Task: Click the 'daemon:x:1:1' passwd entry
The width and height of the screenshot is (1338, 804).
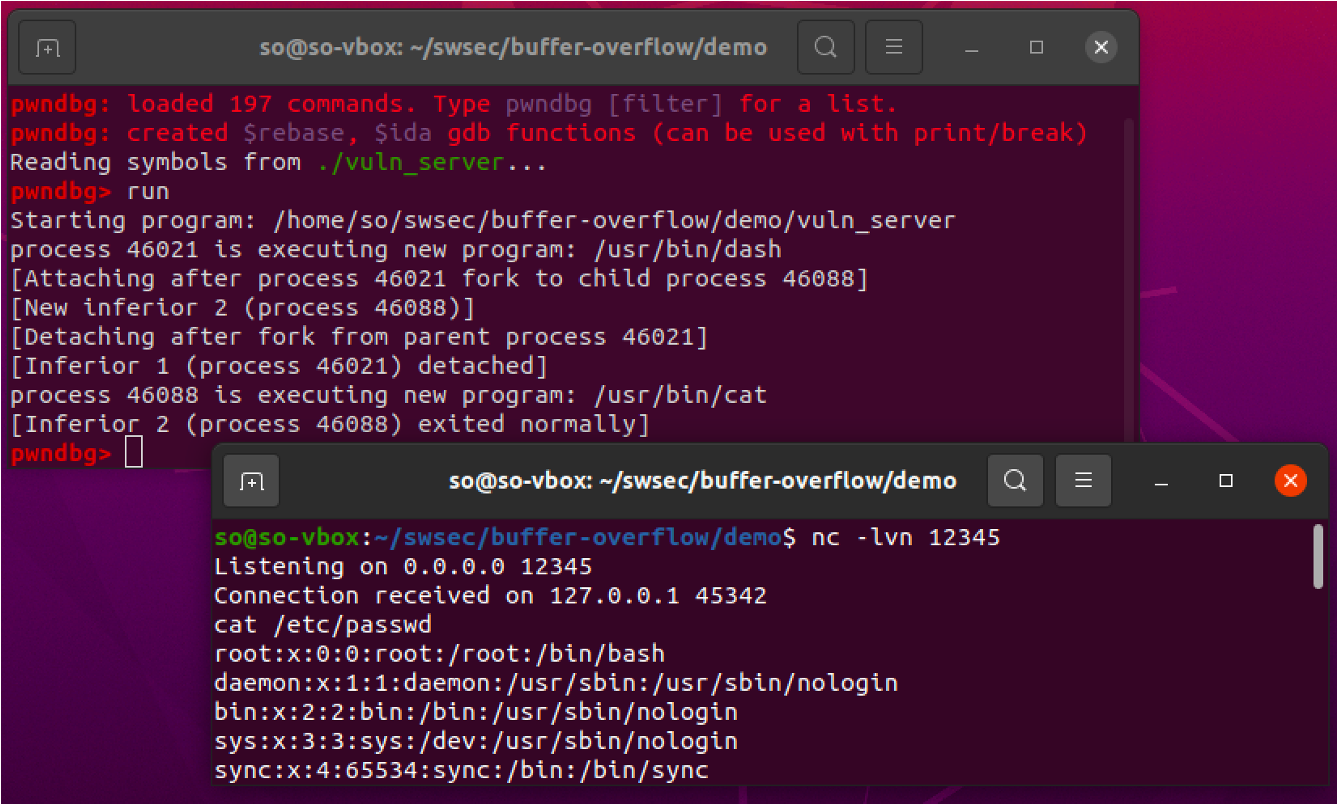Action: tap(556, 684)
